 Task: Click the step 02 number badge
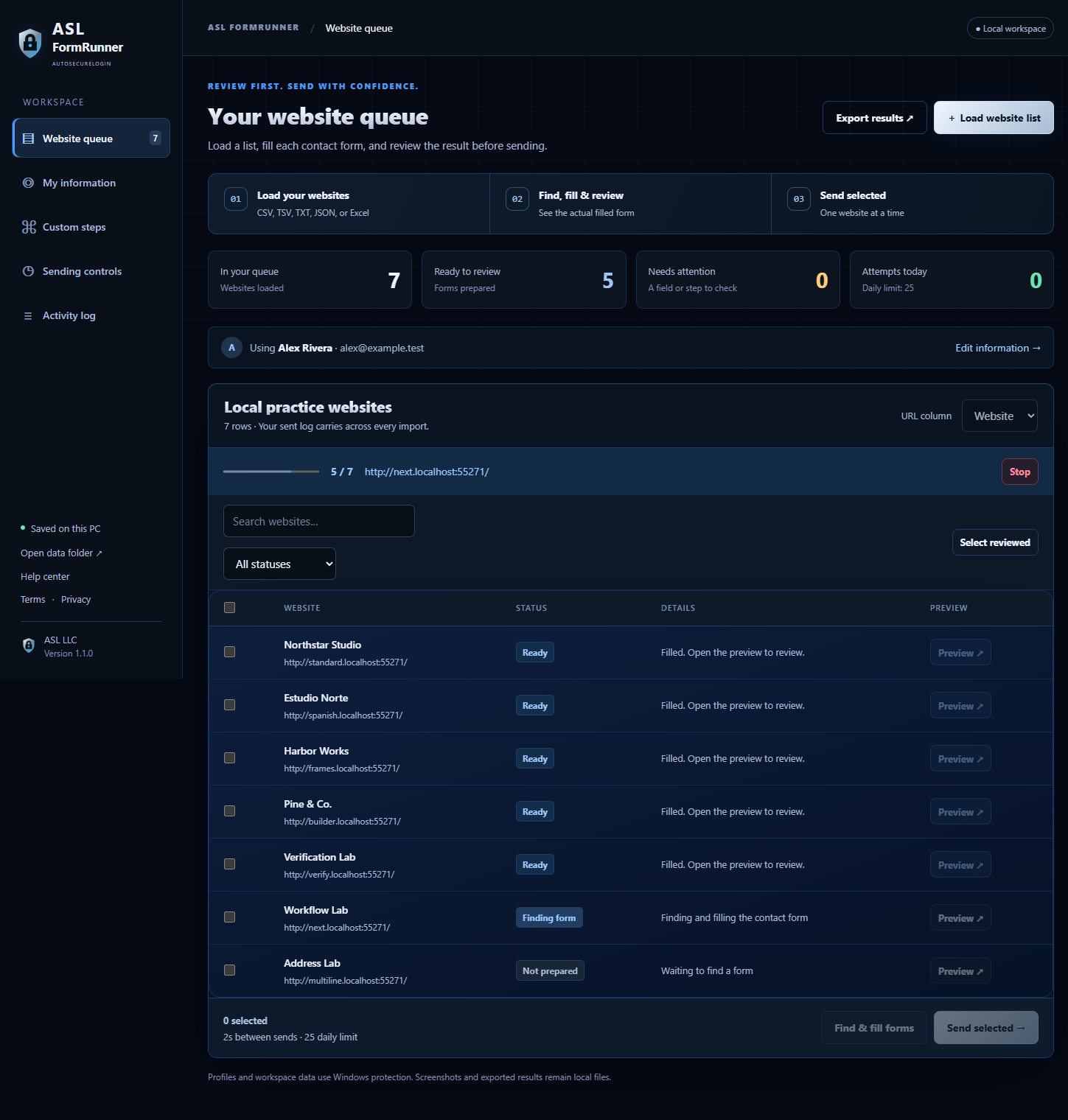[x=517, y=199]
